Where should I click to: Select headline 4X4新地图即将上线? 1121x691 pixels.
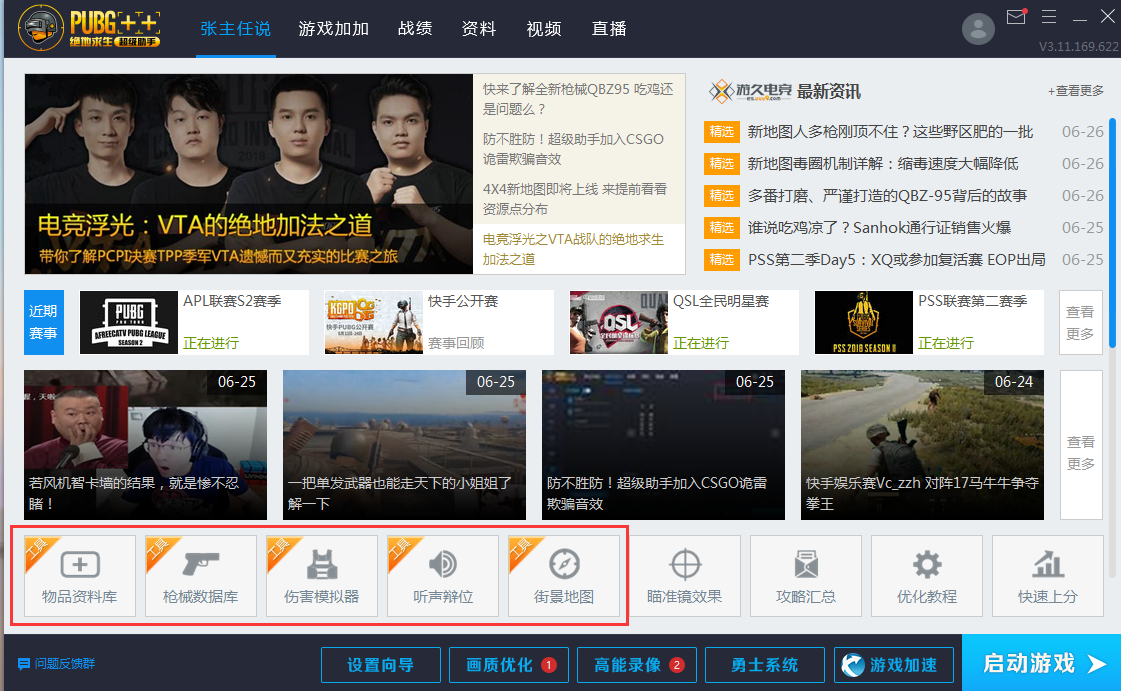578,199
